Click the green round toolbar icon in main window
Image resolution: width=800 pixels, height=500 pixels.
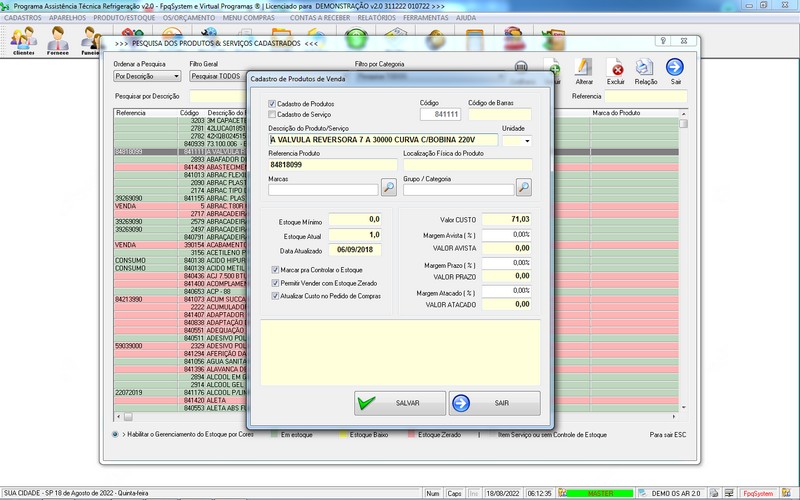356,39
